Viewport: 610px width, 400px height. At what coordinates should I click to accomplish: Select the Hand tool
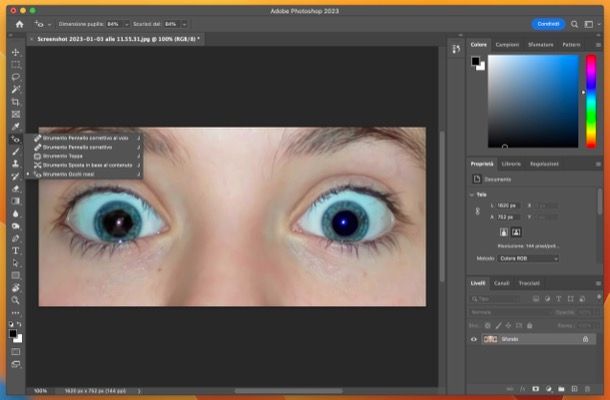[x=15, y=287]
